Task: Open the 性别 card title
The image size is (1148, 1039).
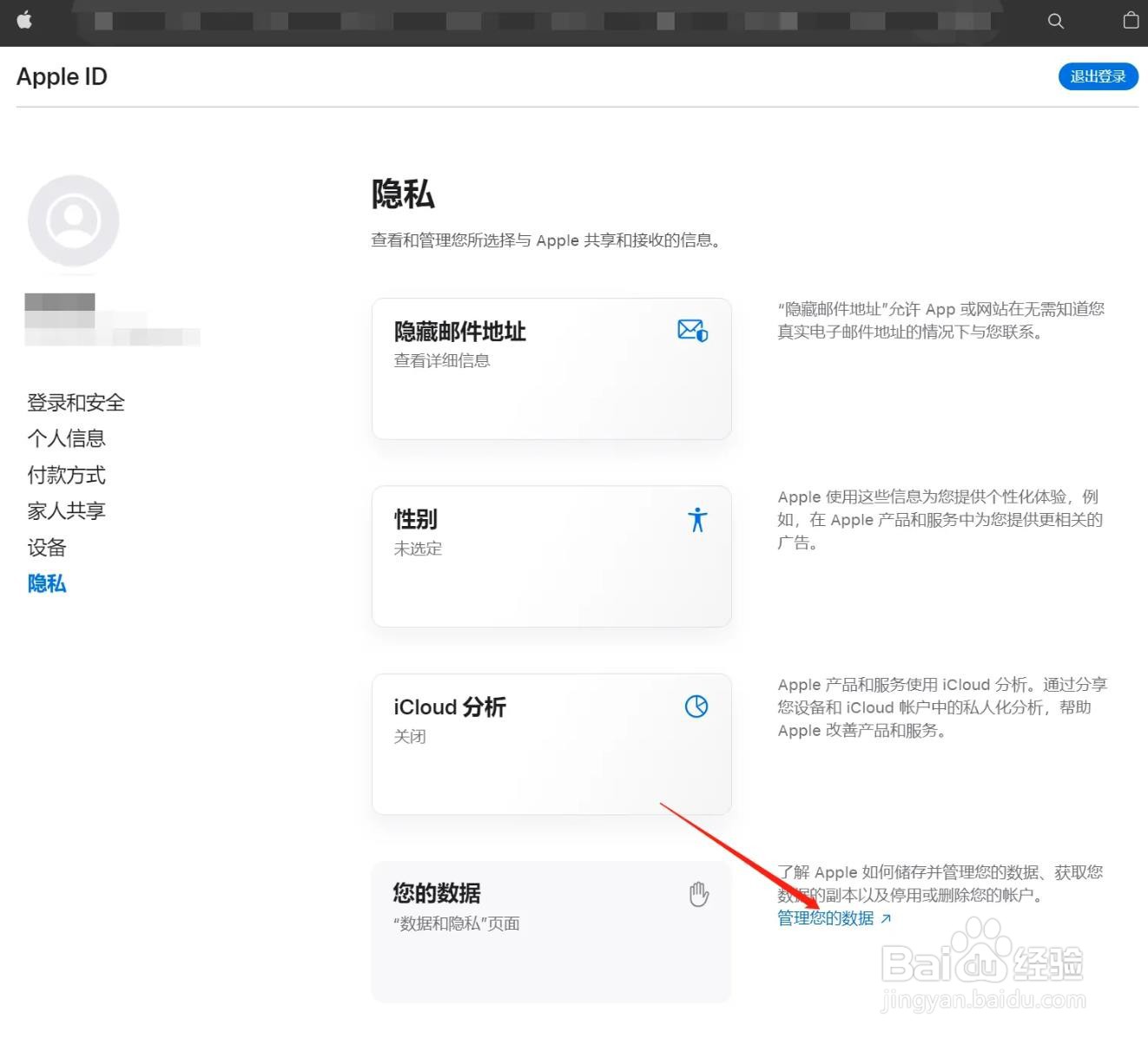Action: tap(416, 519)
